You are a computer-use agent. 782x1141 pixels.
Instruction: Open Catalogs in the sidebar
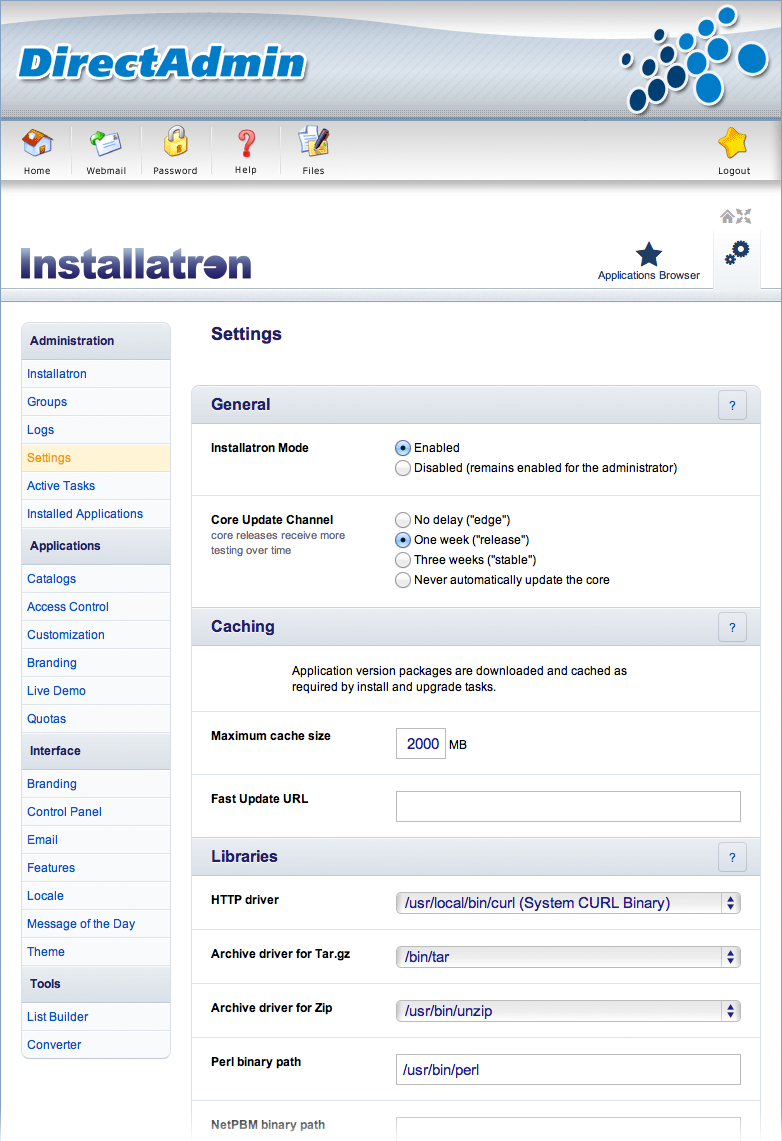pyautogui.click(x=96, y=579)
